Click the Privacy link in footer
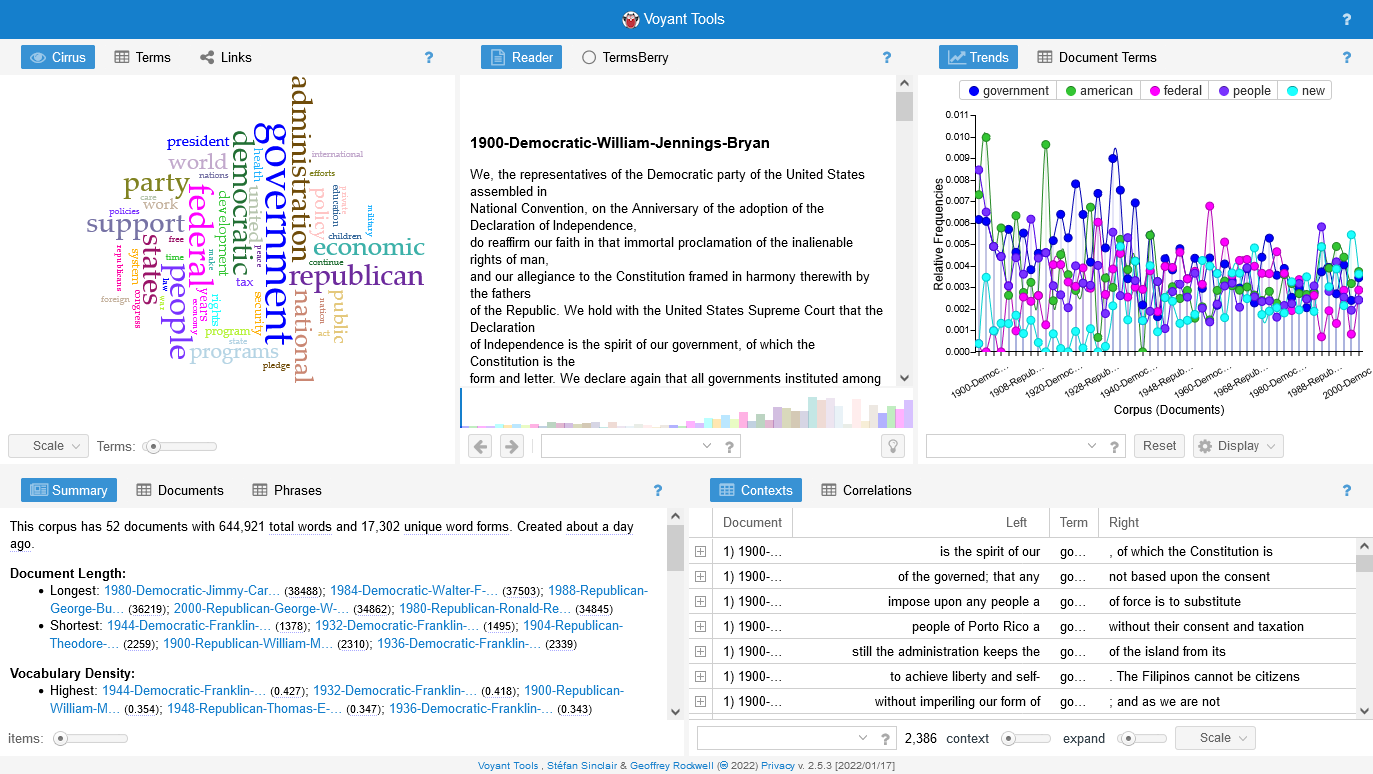 coord(778,766)
